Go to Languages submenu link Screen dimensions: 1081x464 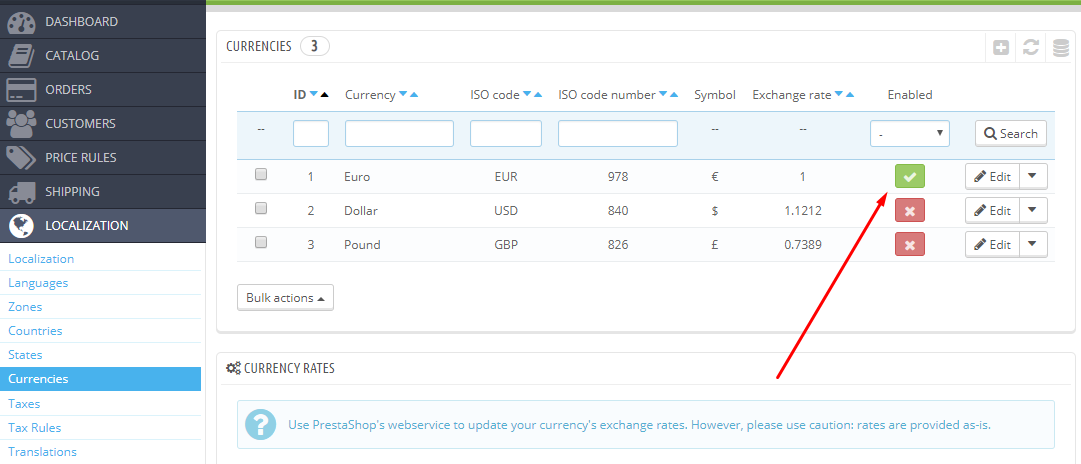click(x=38, y=283)
